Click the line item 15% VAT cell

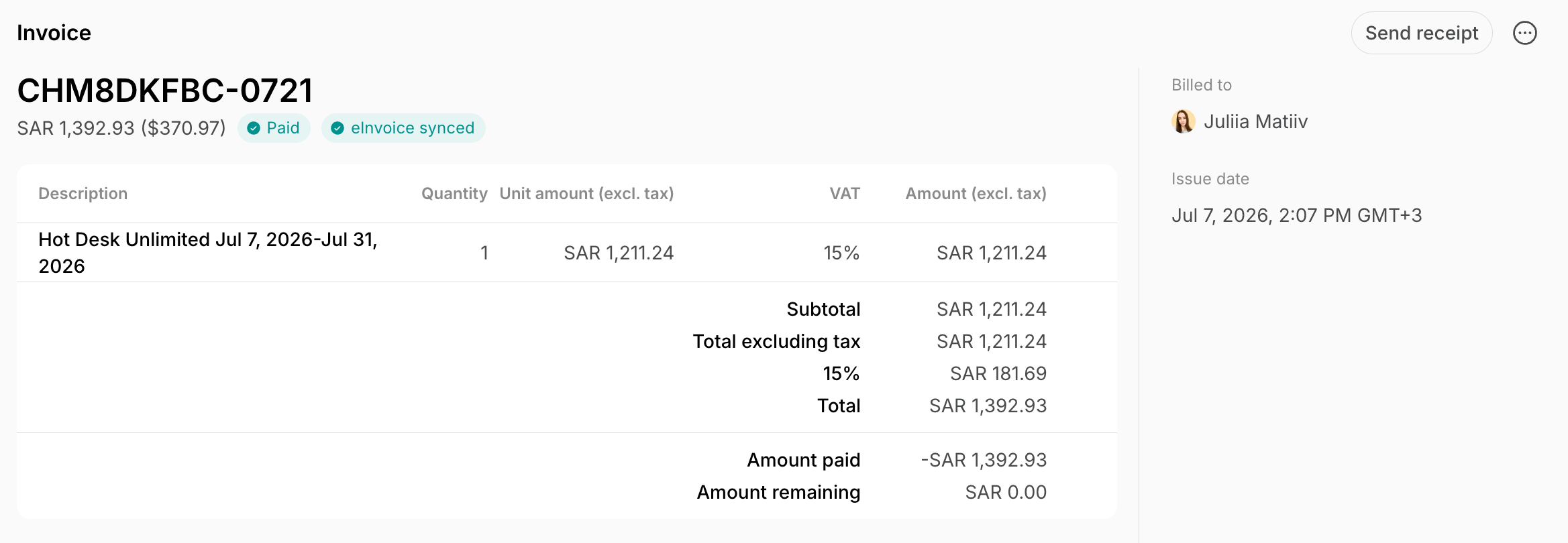[x=841, y=253]
